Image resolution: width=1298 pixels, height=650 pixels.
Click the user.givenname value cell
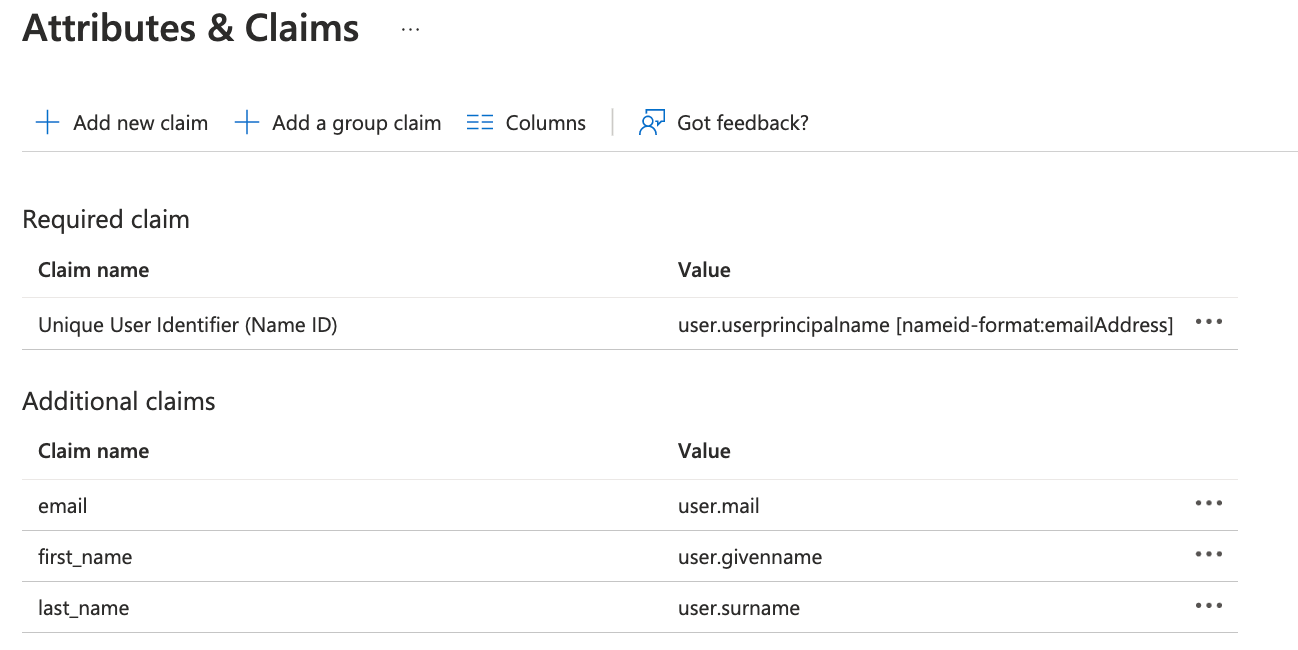[749, 557]
